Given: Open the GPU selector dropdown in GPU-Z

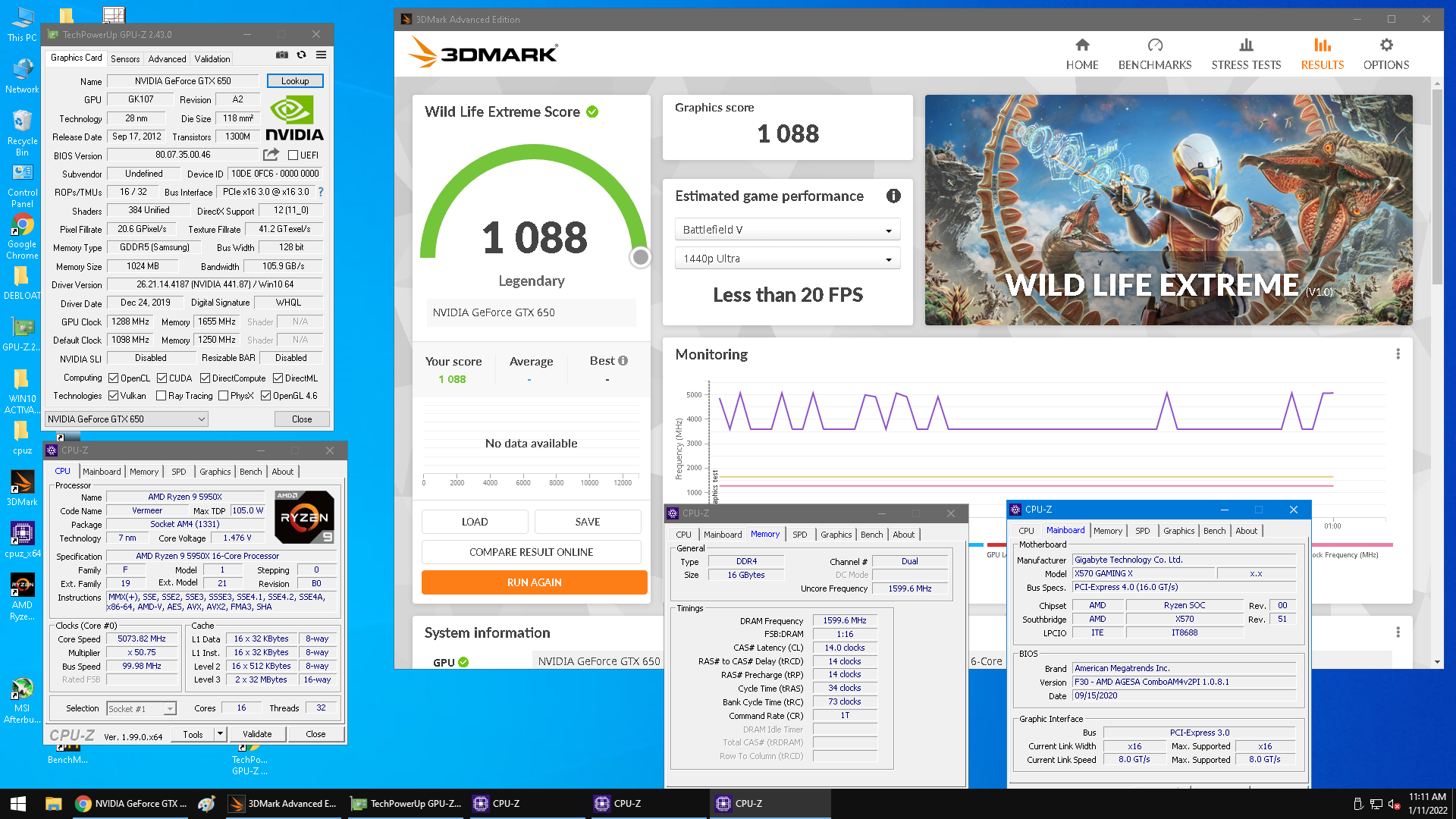Looking at the screenshot, I should click(126, 419).
